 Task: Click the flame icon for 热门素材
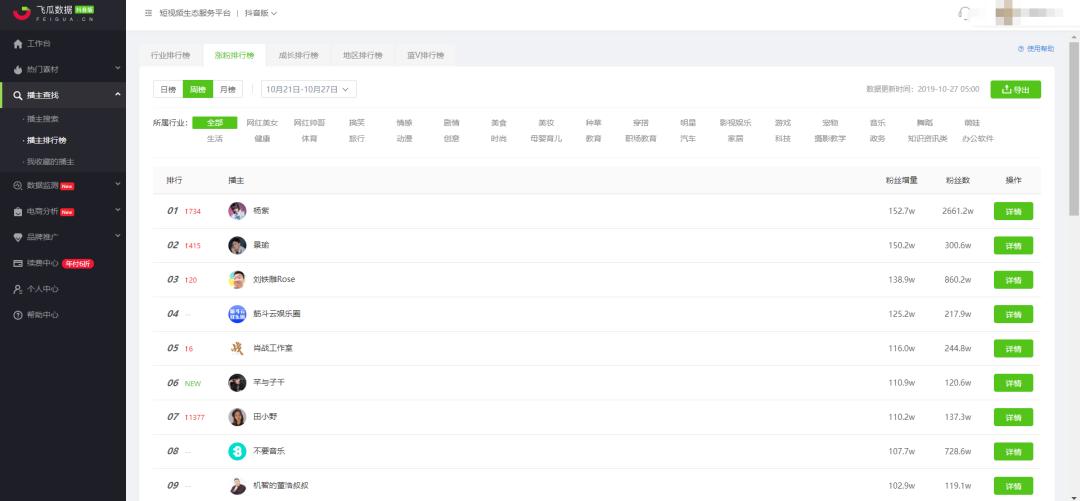18,70
